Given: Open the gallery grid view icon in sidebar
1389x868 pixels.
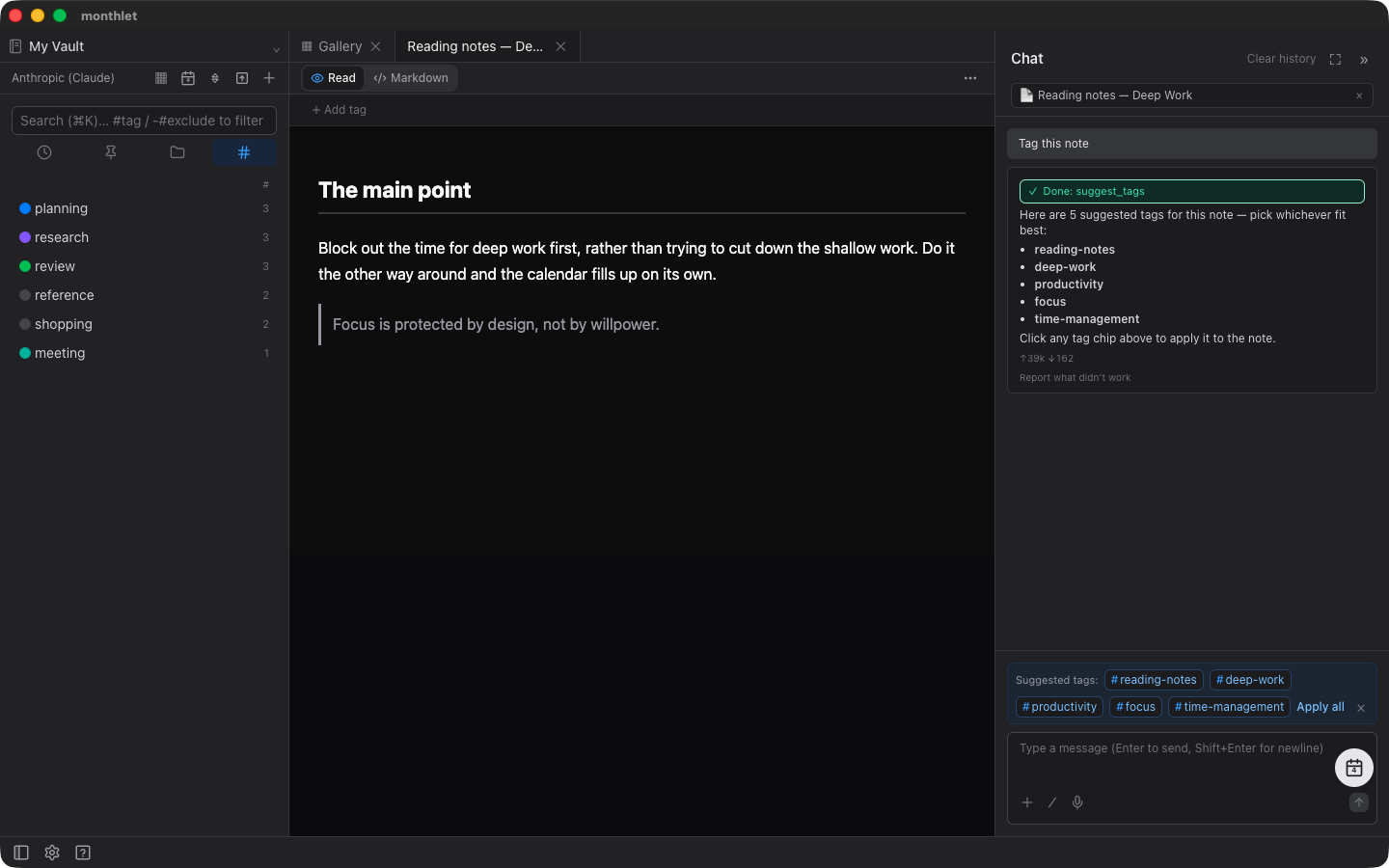Looking at the screenshot, I should [x=161, y=78].
